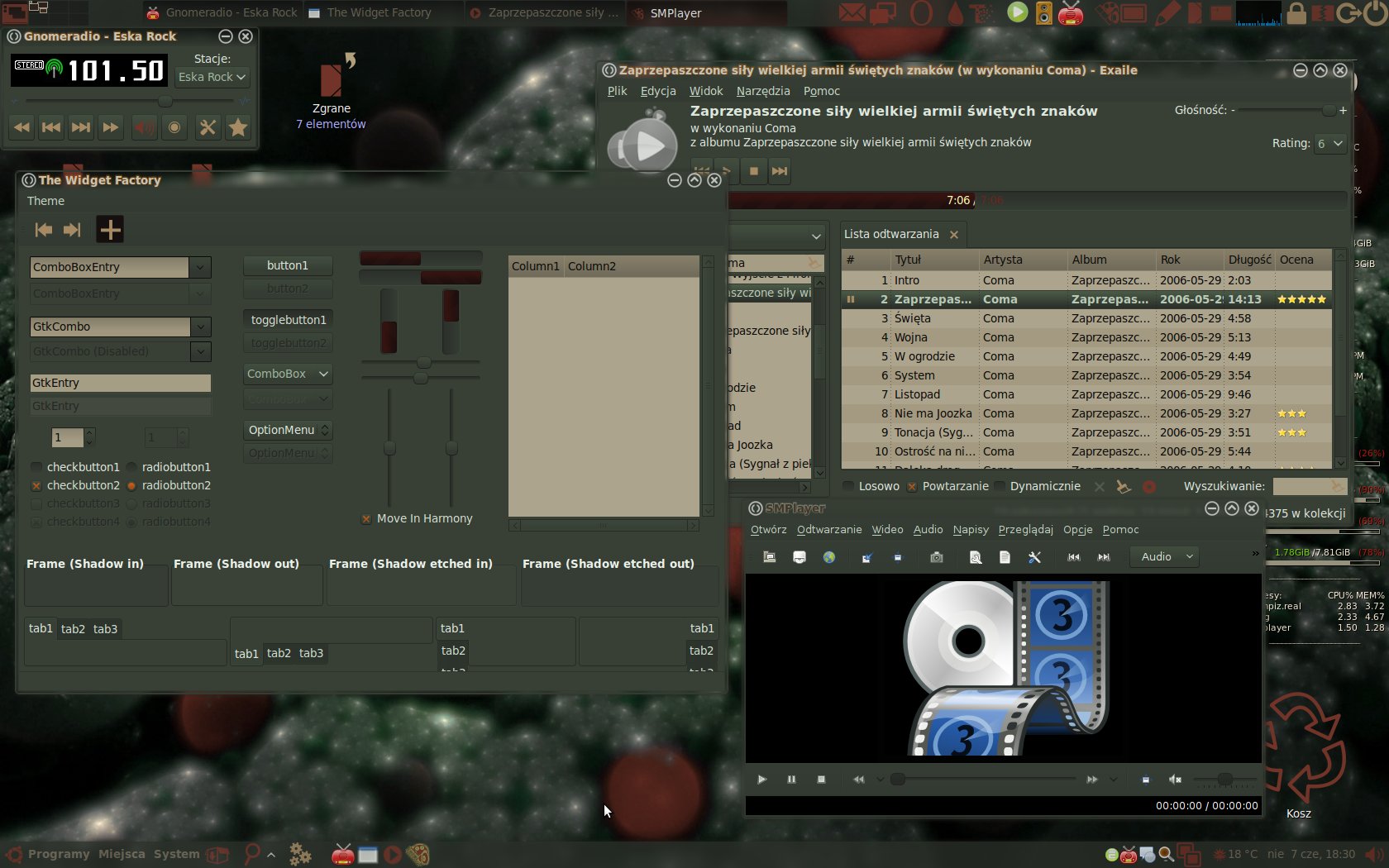Sort playlist by Tytuł column header
Screen dimensions: 1389x868
934,260
